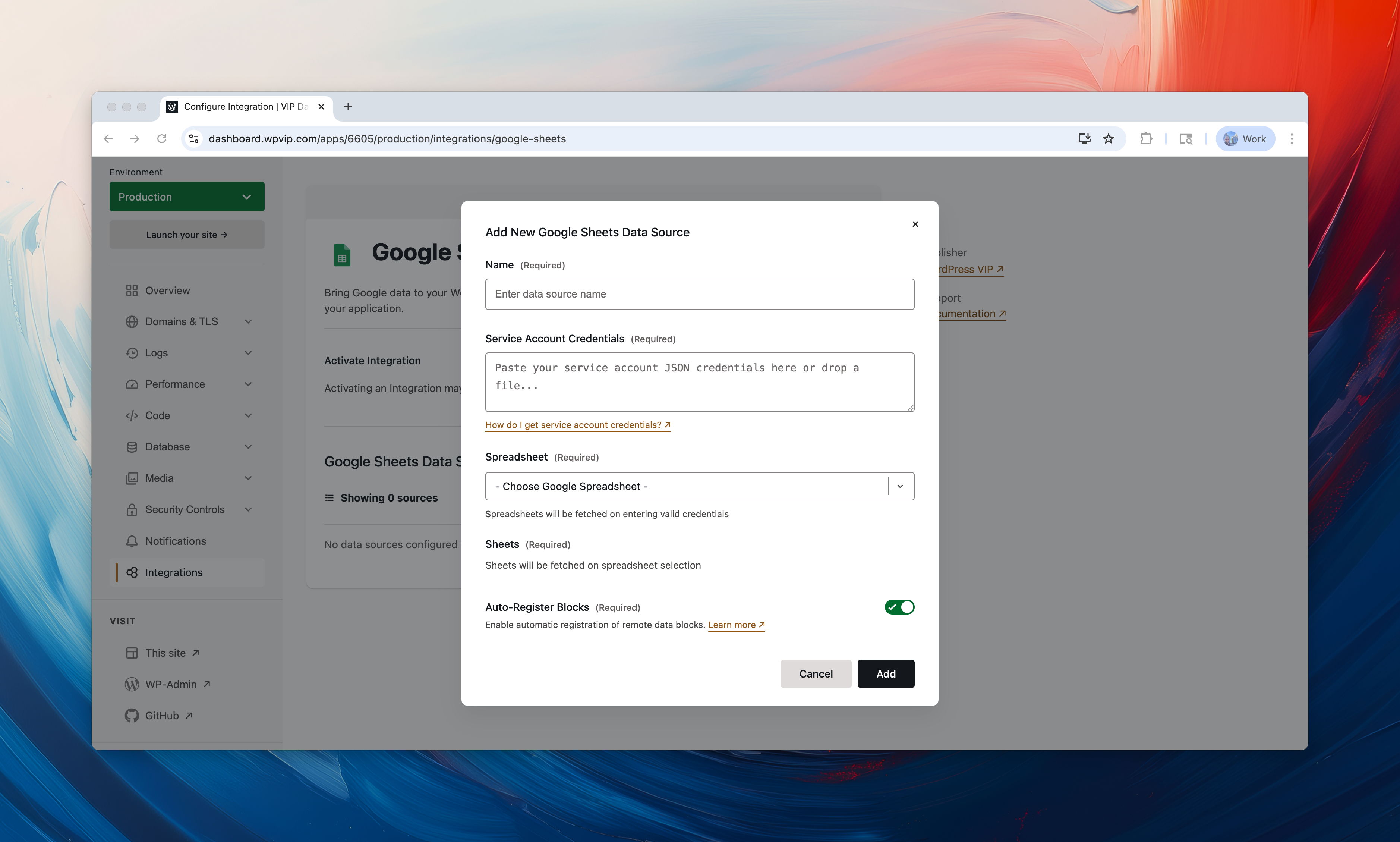Click the site info icon in address bar
The height and width of the screenshot is (842, 1400).
pos(194,138)
